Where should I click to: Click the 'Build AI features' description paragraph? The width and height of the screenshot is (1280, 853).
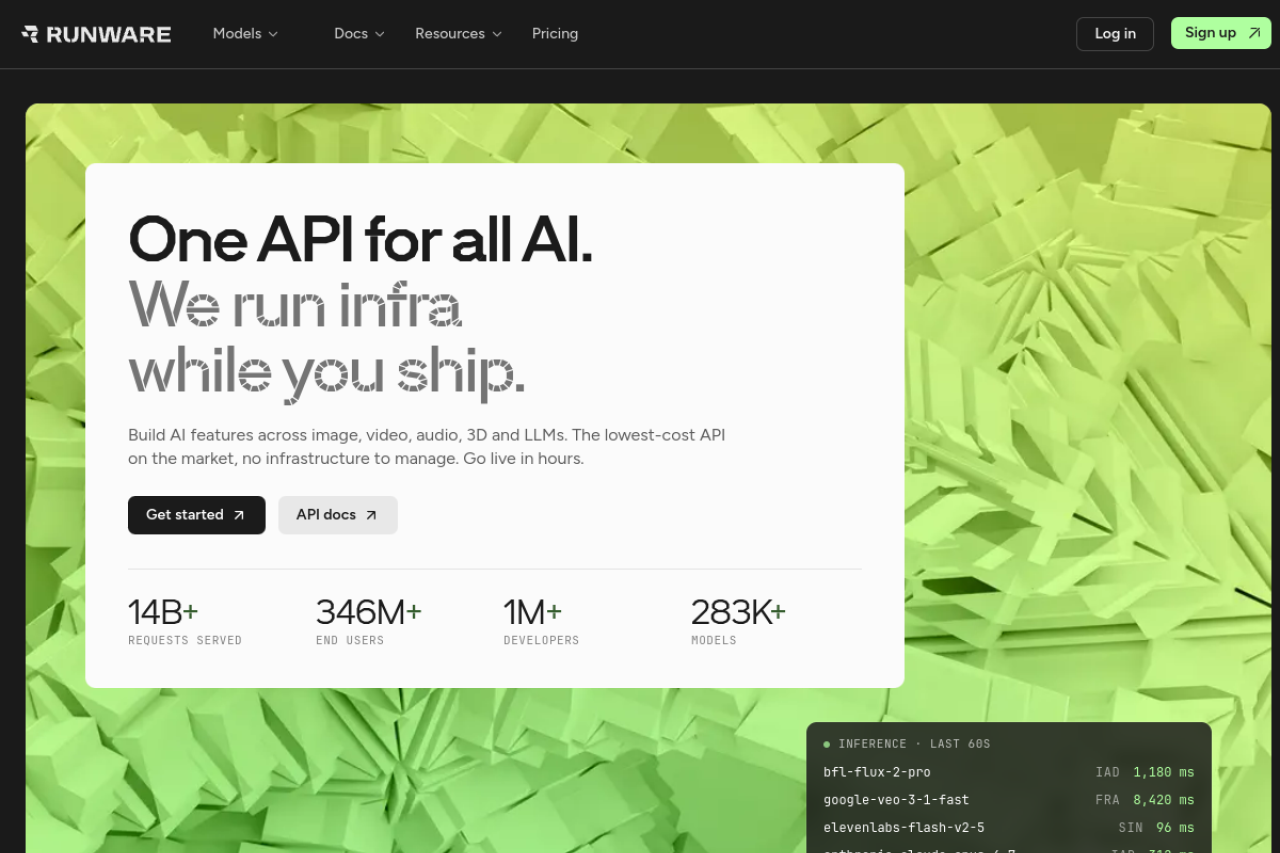[427, 447]
